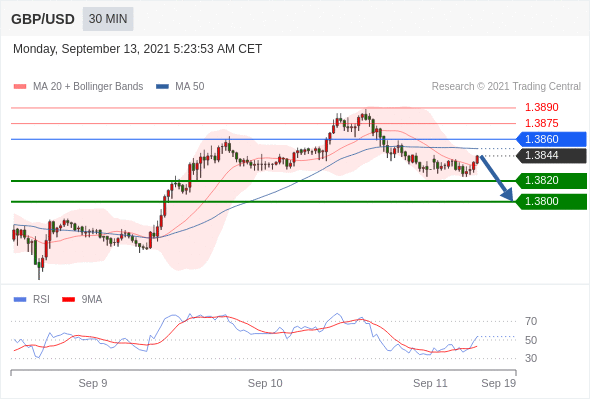Viewport: 590px width, 400px height.
Task: Click the blue downward forecast arrow
Action: [x=497, y=178]
